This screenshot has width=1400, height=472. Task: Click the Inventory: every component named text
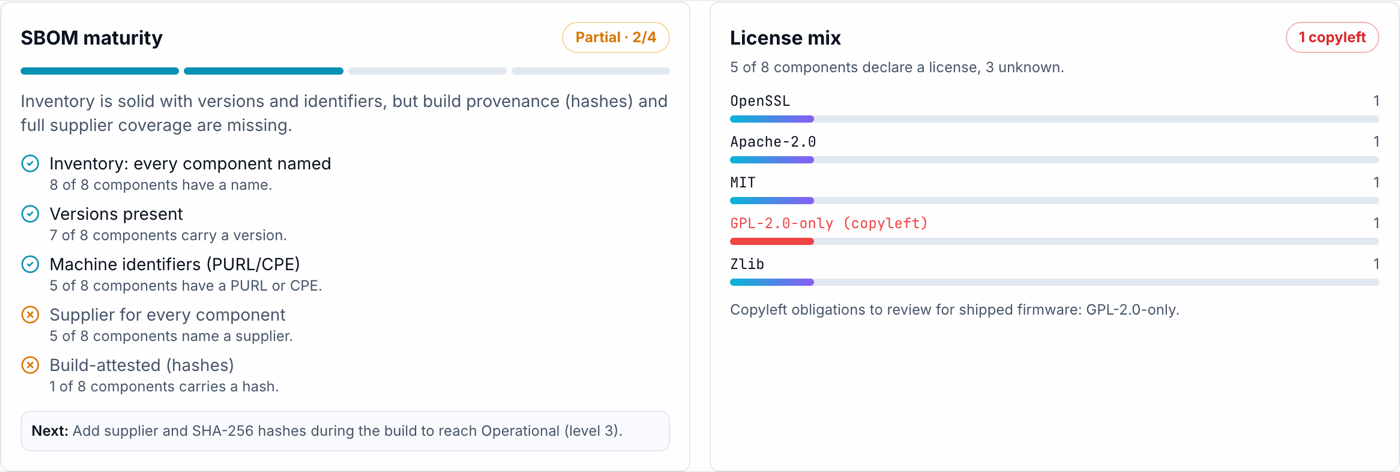point(190,163)
